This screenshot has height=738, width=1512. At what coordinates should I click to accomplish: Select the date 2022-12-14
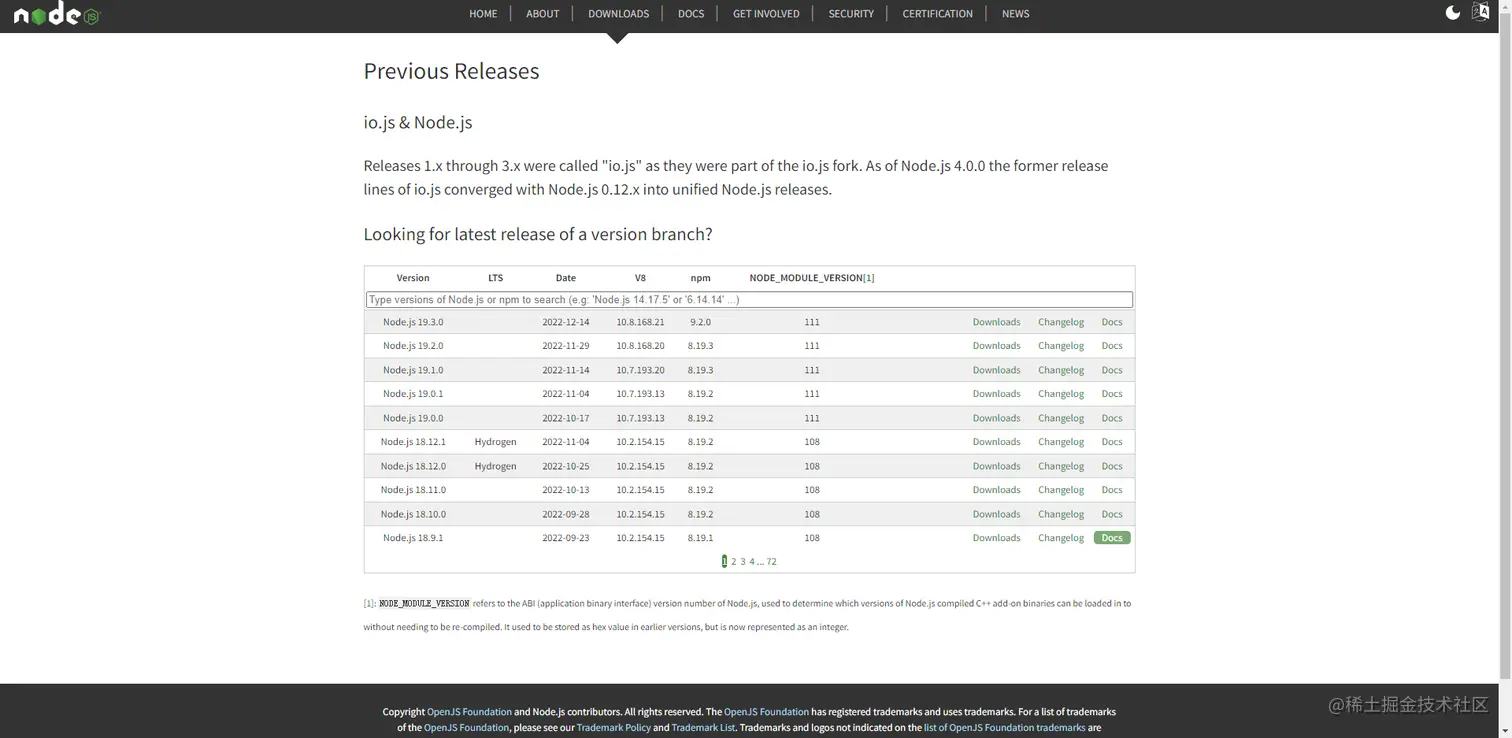point(566,322)
